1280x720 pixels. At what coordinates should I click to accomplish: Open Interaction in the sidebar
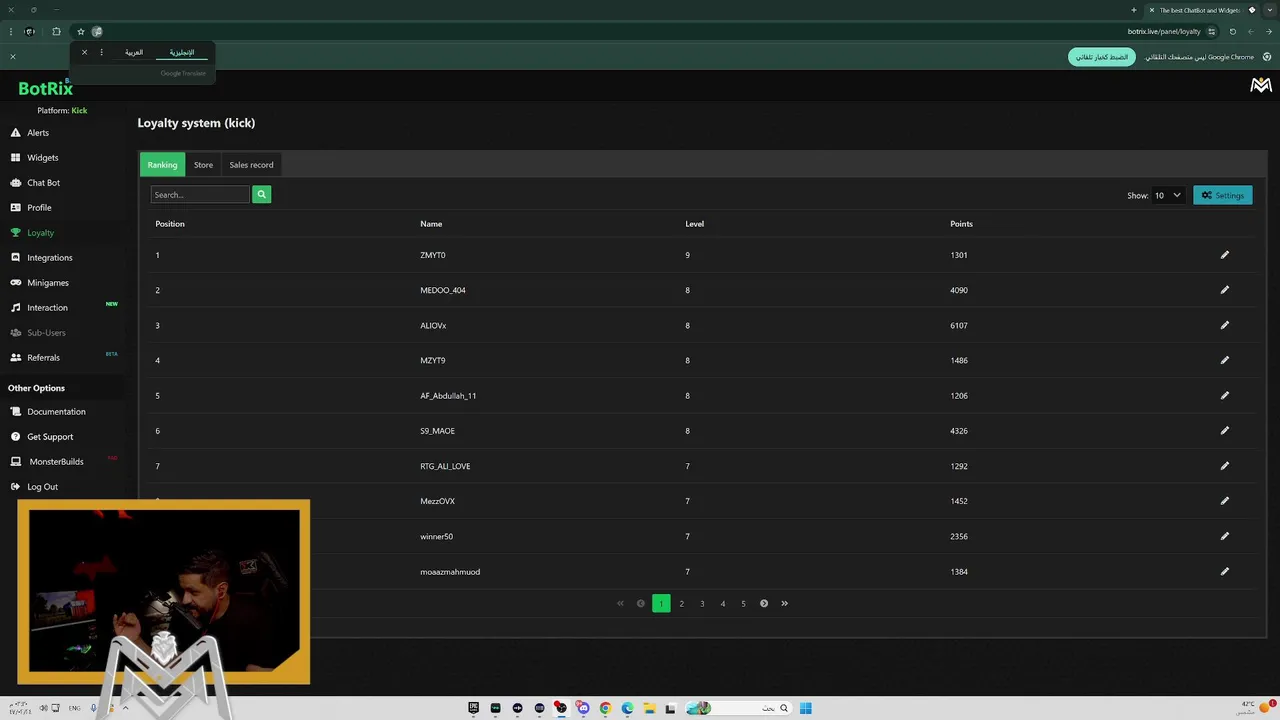(x=47, y=308)
